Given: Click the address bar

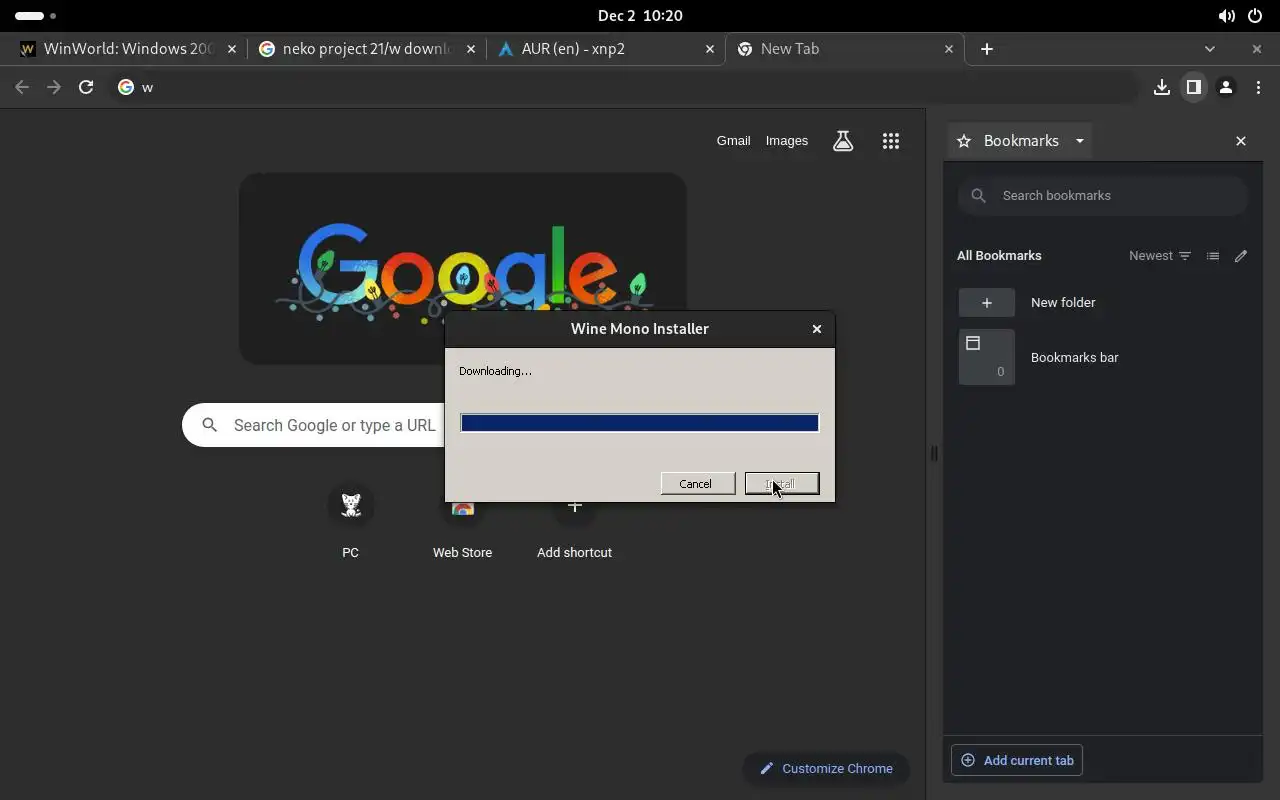Looking at the screenshot, I should tap(625, 87).
